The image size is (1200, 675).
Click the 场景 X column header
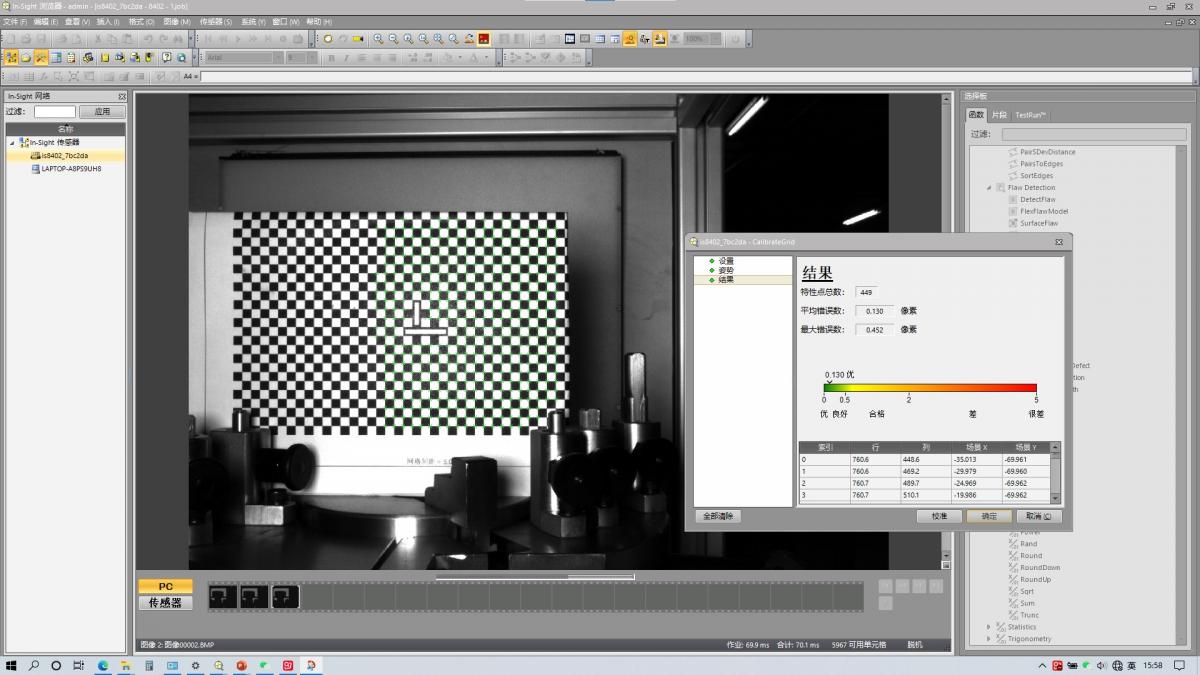click(976, 447)
